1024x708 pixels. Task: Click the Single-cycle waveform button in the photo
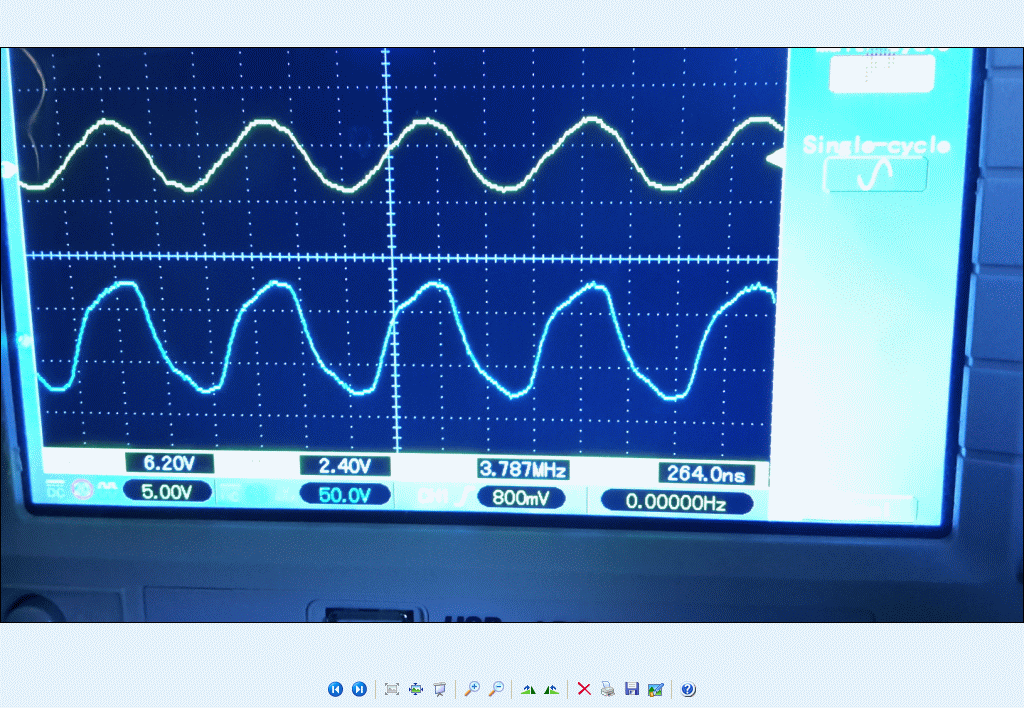(x=875, y=175)
